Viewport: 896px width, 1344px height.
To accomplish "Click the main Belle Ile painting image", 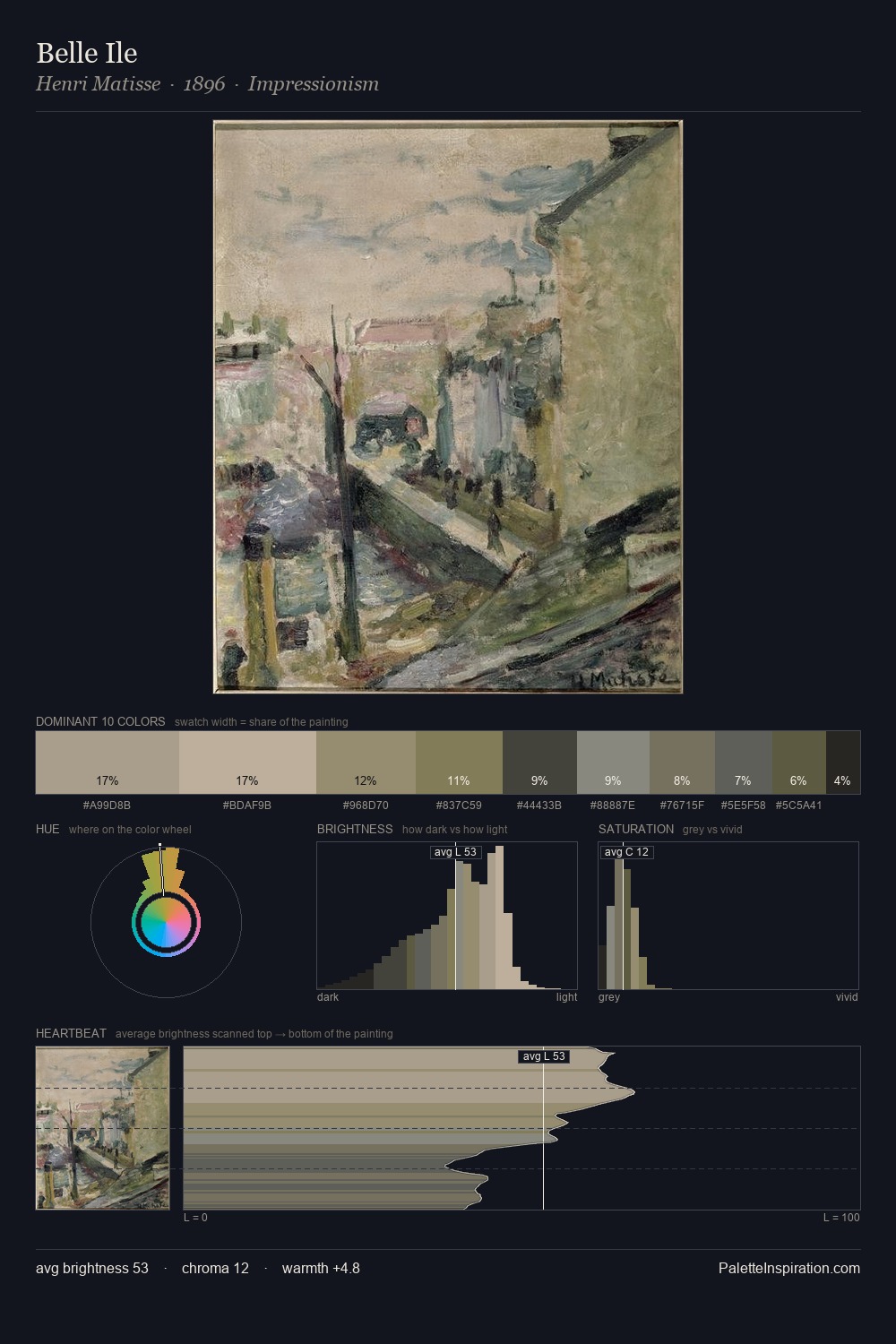I will (x=448, y=407).
